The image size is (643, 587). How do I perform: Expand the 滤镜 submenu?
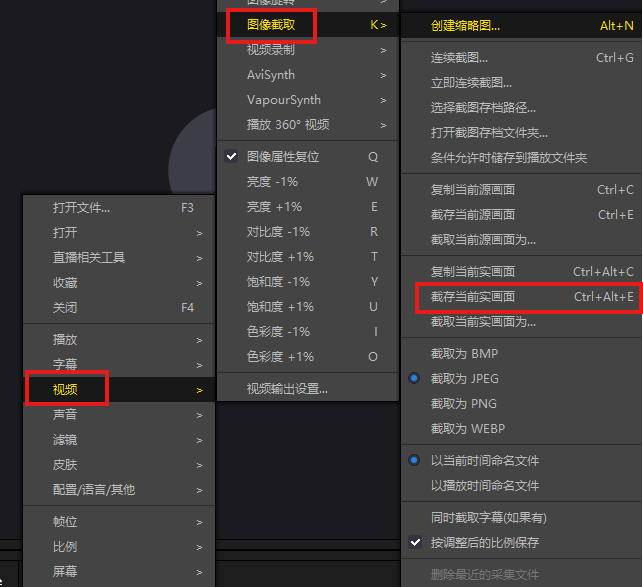pyautogui.click(x=119, y=440)
